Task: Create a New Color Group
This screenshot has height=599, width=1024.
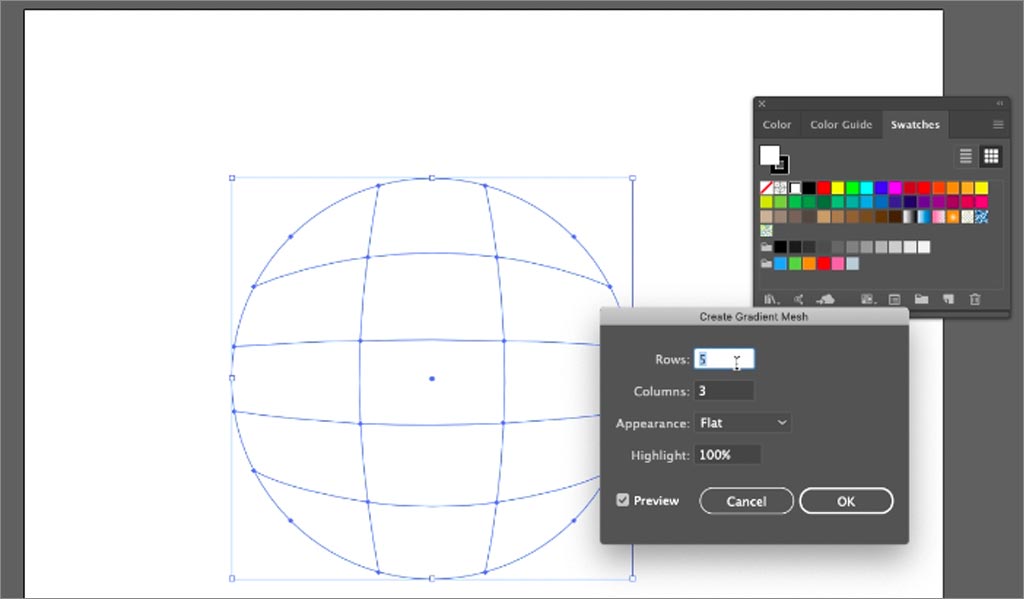Action: point(922,298)
